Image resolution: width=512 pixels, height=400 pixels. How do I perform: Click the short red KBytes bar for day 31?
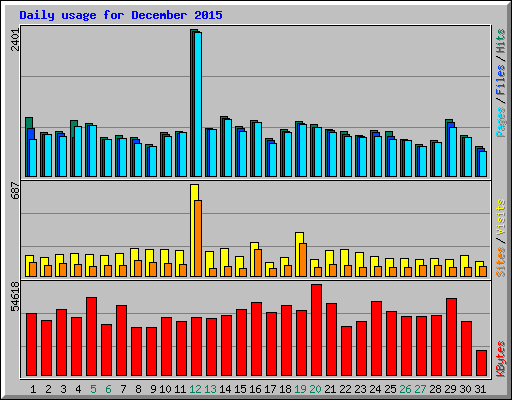481,363
